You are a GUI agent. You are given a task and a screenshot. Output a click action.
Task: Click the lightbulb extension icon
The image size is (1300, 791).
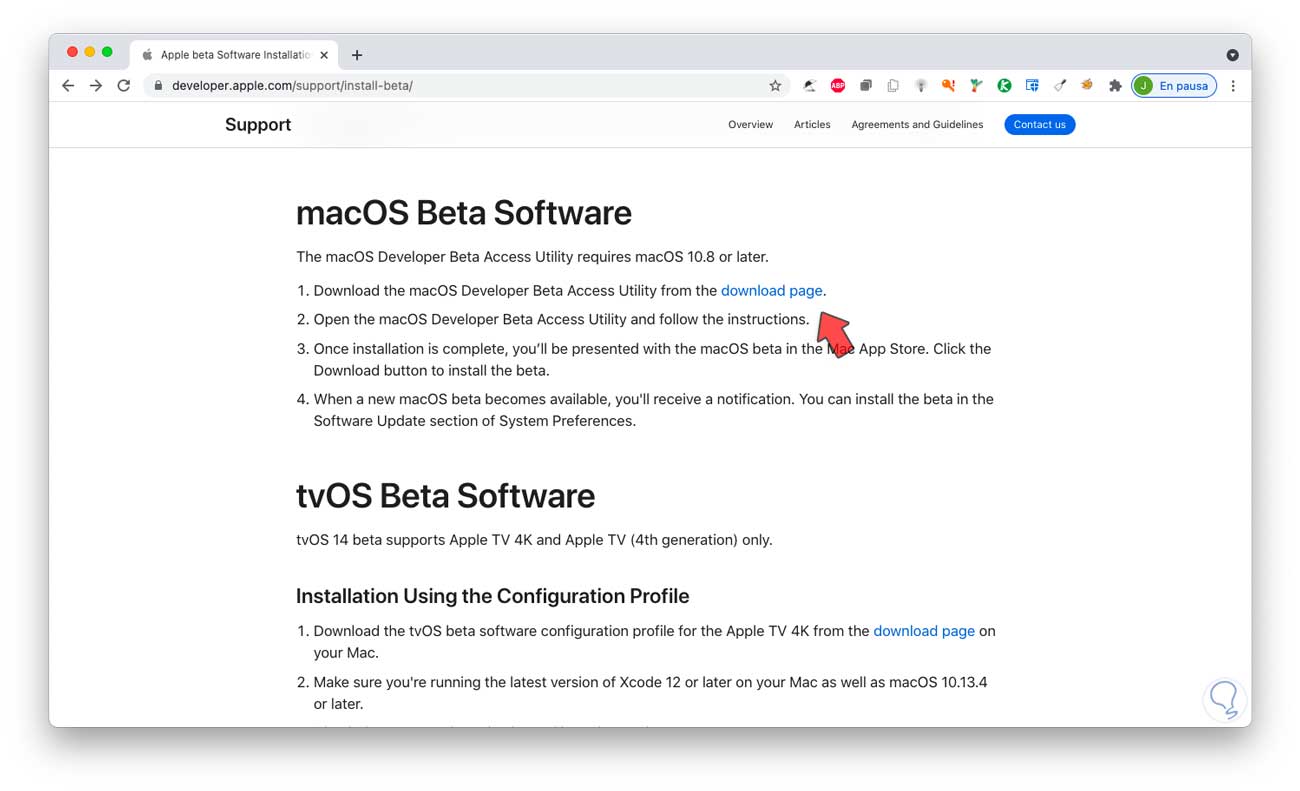tap(921, 86)
